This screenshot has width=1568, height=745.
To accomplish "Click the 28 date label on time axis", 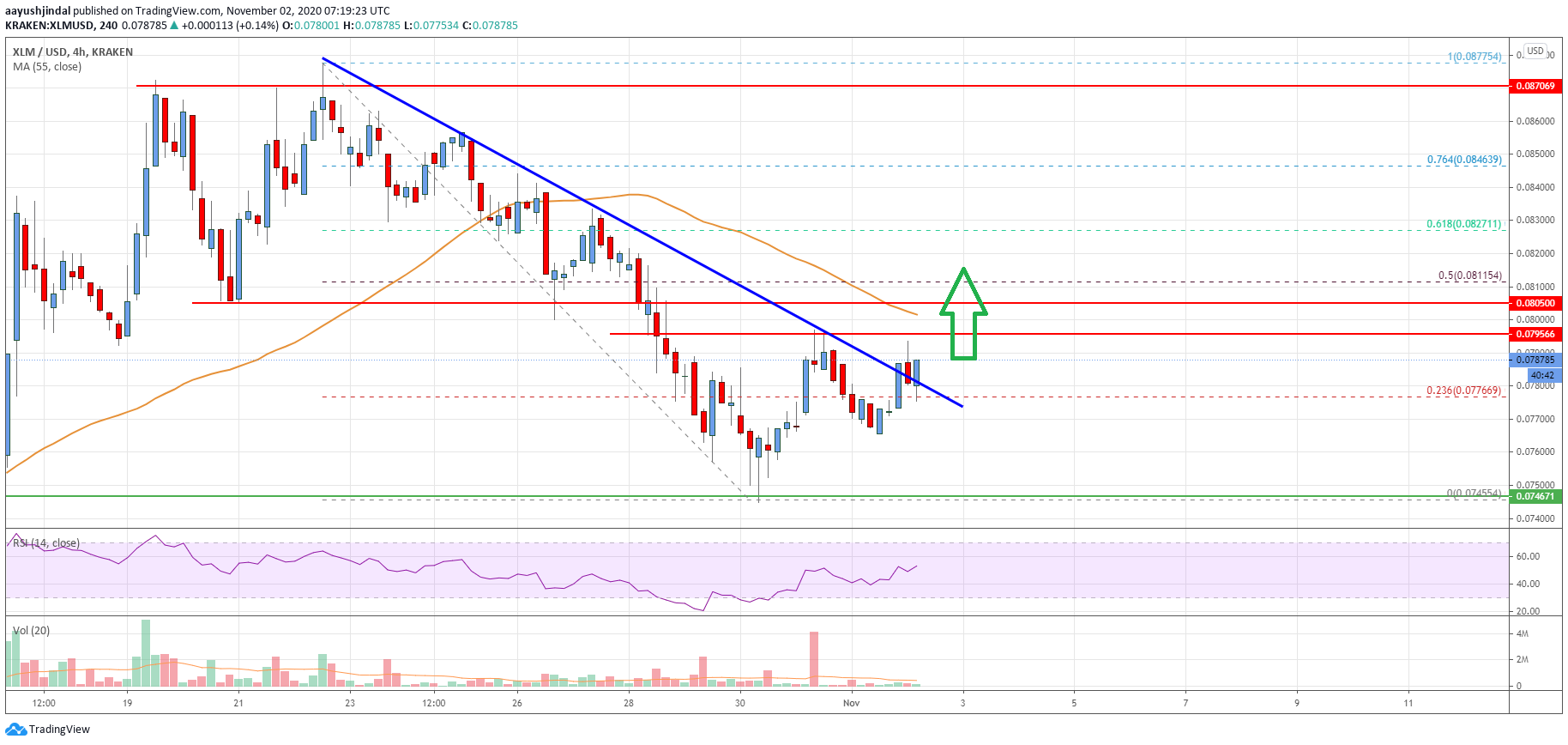I will click(x=629, y=703).
